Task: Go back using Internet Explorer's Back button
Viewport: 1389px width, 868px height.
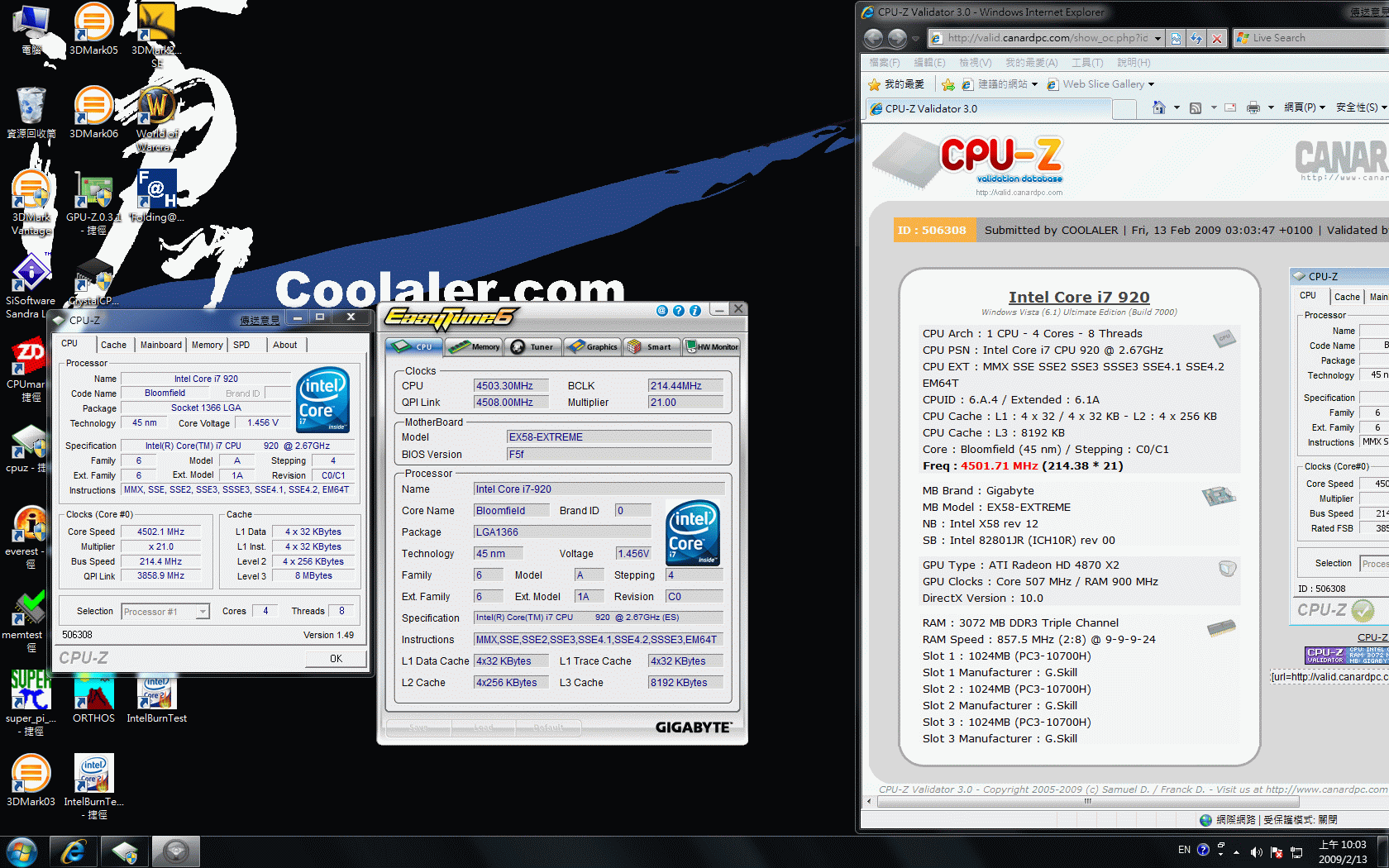Action: pyautogui.click(x=873, y=38)
